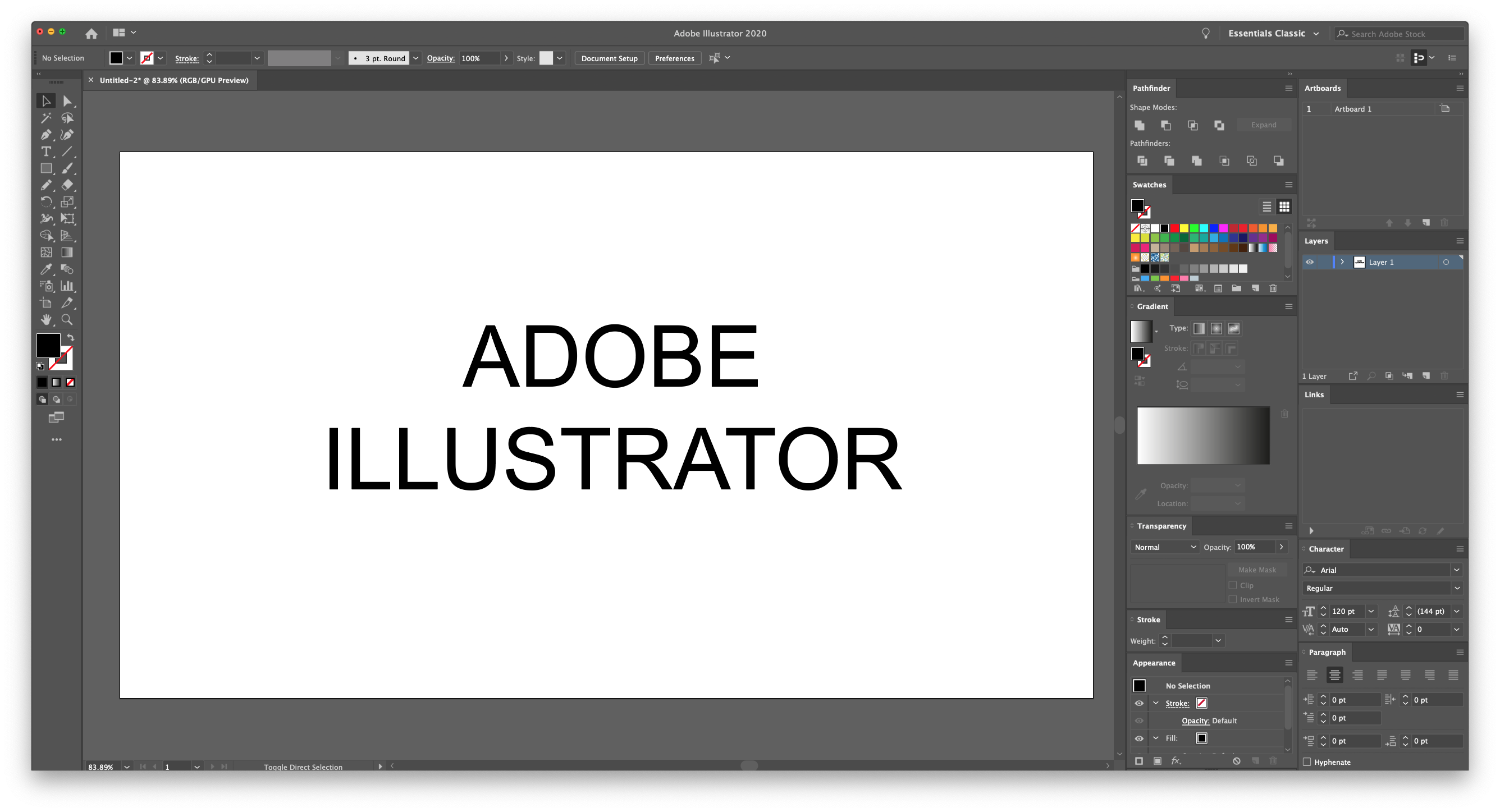The width and height of the screenshot is (1500, 812).
Task: Select Radial Gradient type button
Action: click(x=1217, y=329)
